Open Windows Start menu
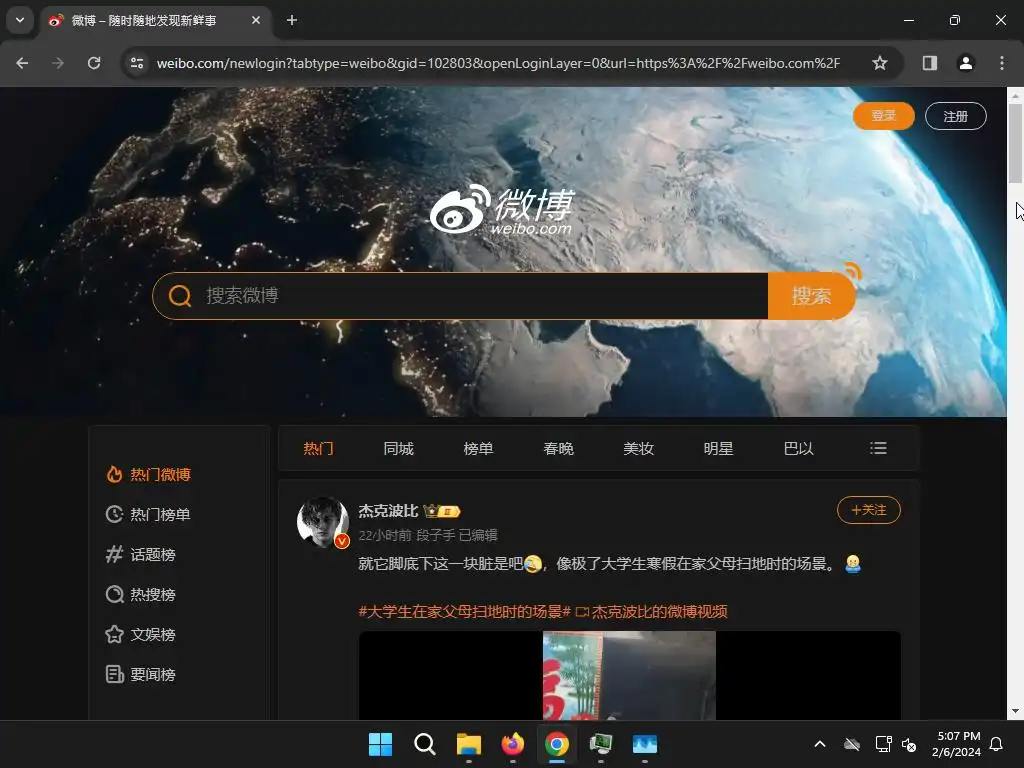1024x768 pixels. coord(380,744)
